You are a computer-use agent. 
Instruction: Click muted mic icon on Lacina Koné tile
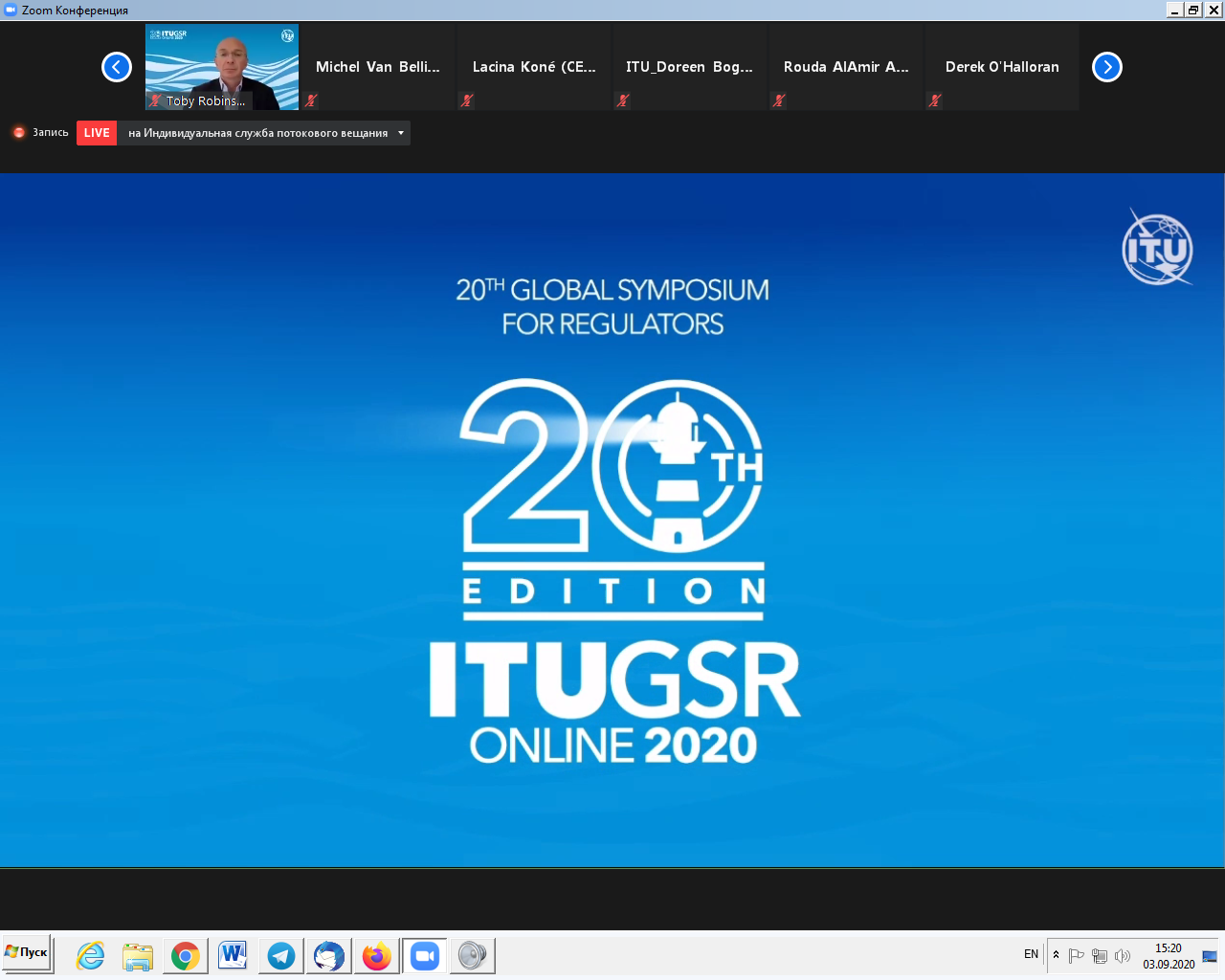coord(467,100)
